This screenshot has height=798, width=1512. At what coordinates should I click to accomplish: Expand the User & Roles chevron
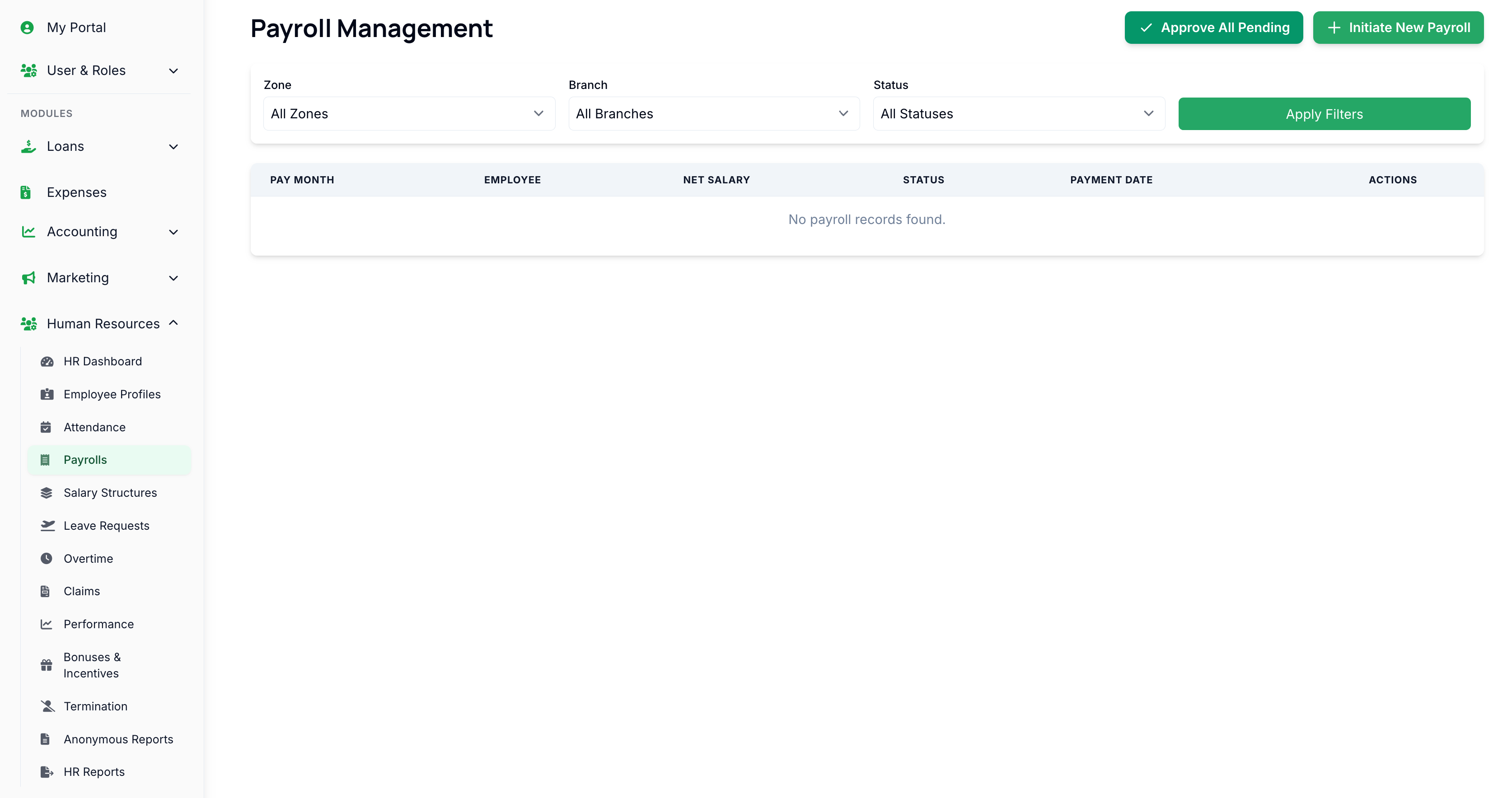173,71
